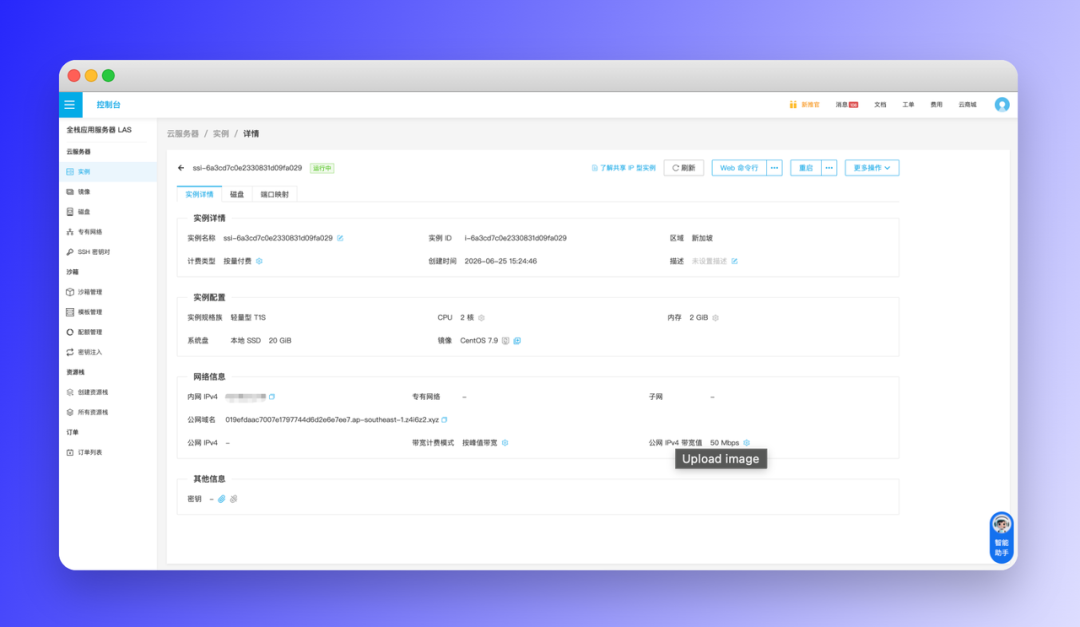The image size is (1080, 627).
Task: Click the 云服务器 breadcrumb
Action: 183,134
